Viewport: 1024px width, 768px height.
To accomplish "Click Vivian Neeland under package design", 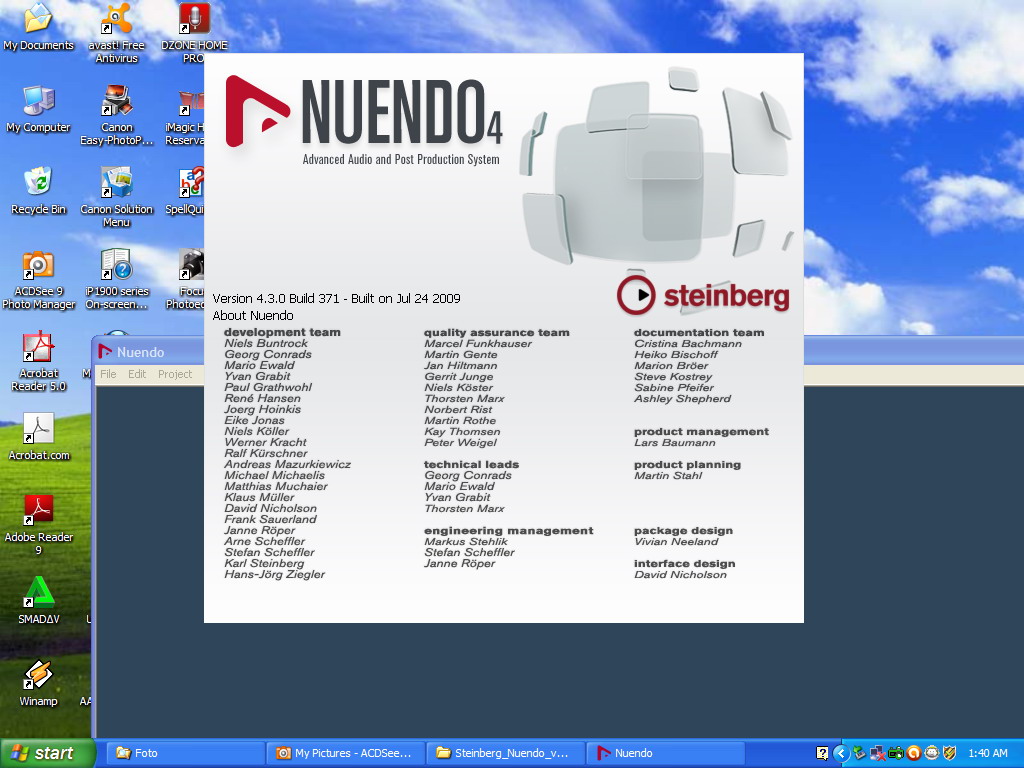I will pyautogui.click(x=676, y=541).
